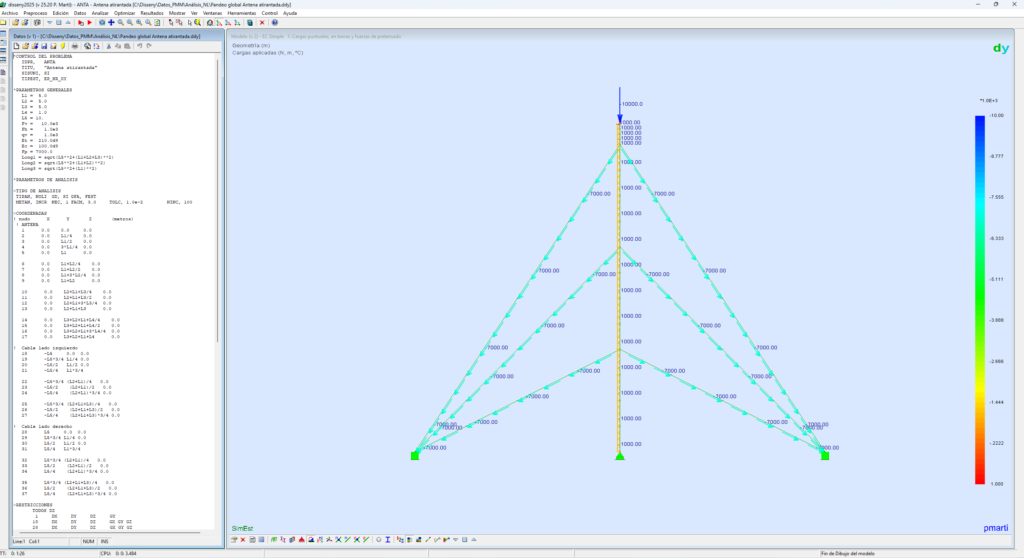Click the printer icon in Datos toolbar
Image resolution: width=1024 pixels, height=558 pixels.
click(75, 46)
